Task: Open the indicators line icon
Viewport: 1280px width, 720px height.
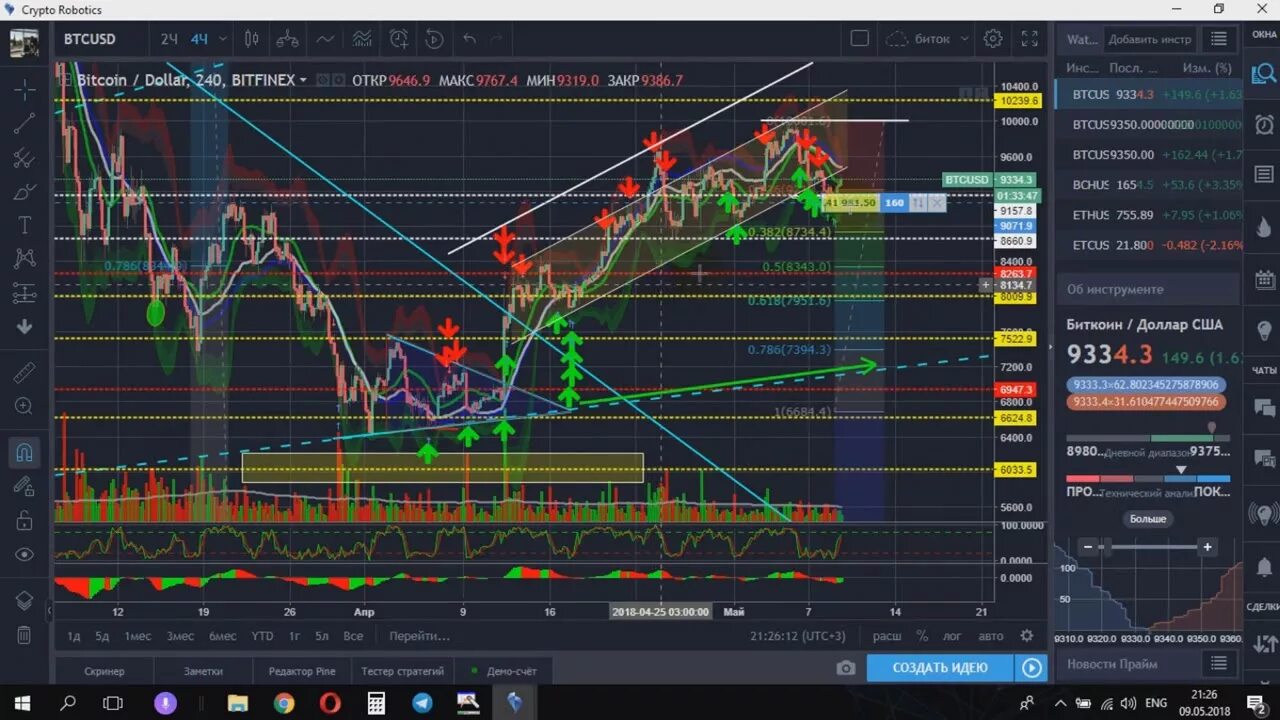Action: 325,39
